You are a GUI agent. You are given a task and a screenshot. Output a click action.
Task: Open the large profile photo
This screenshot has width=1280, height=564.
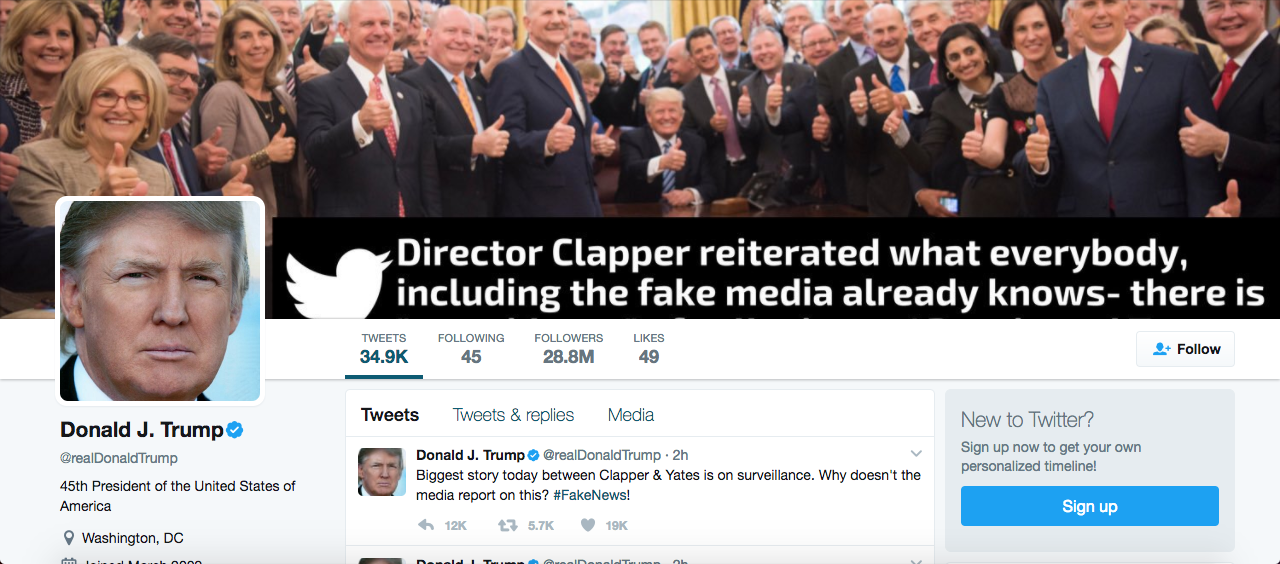[160, 301]
